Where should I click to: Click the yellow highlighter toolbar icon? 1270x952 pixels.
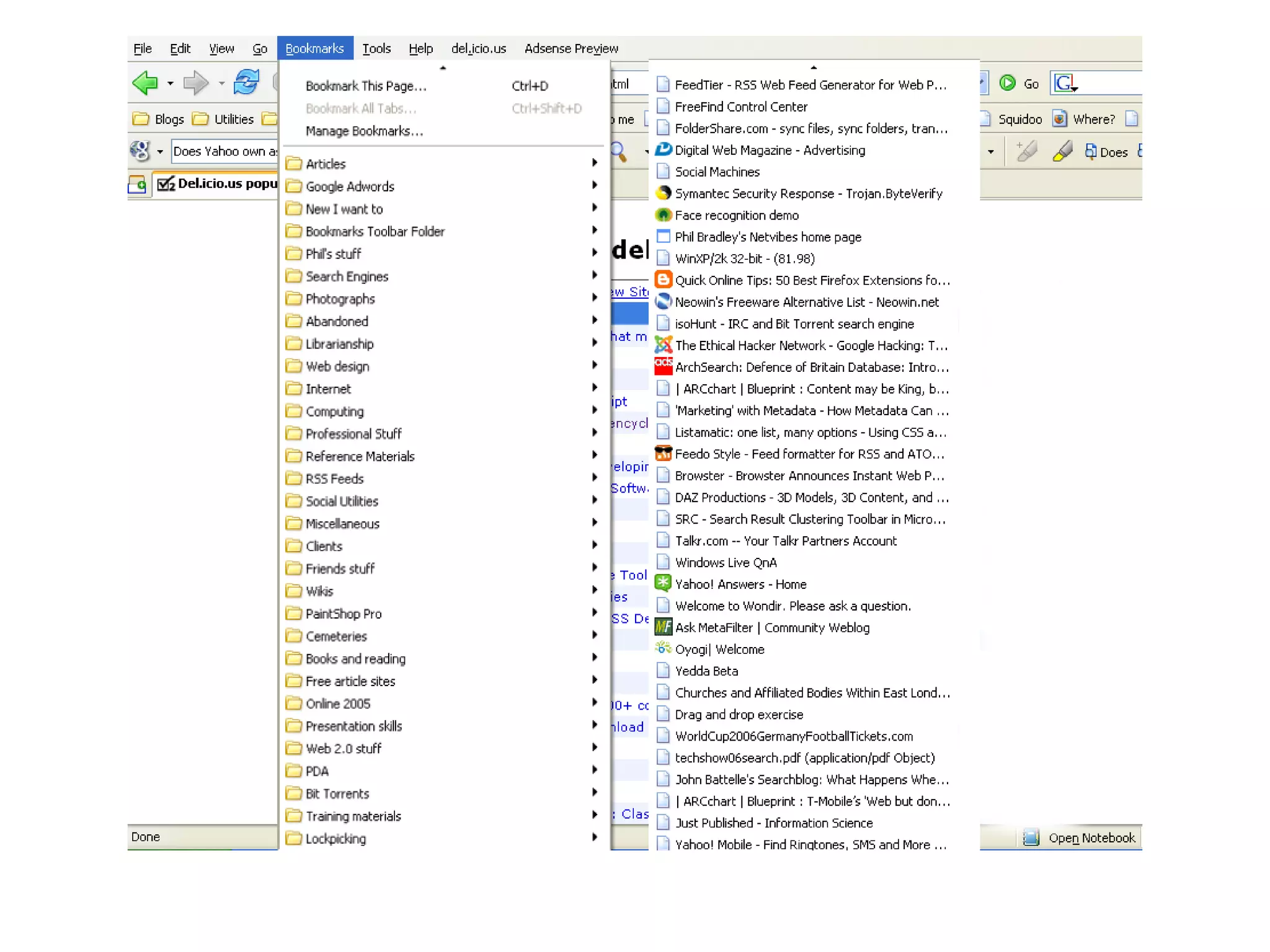(1063, 151)
